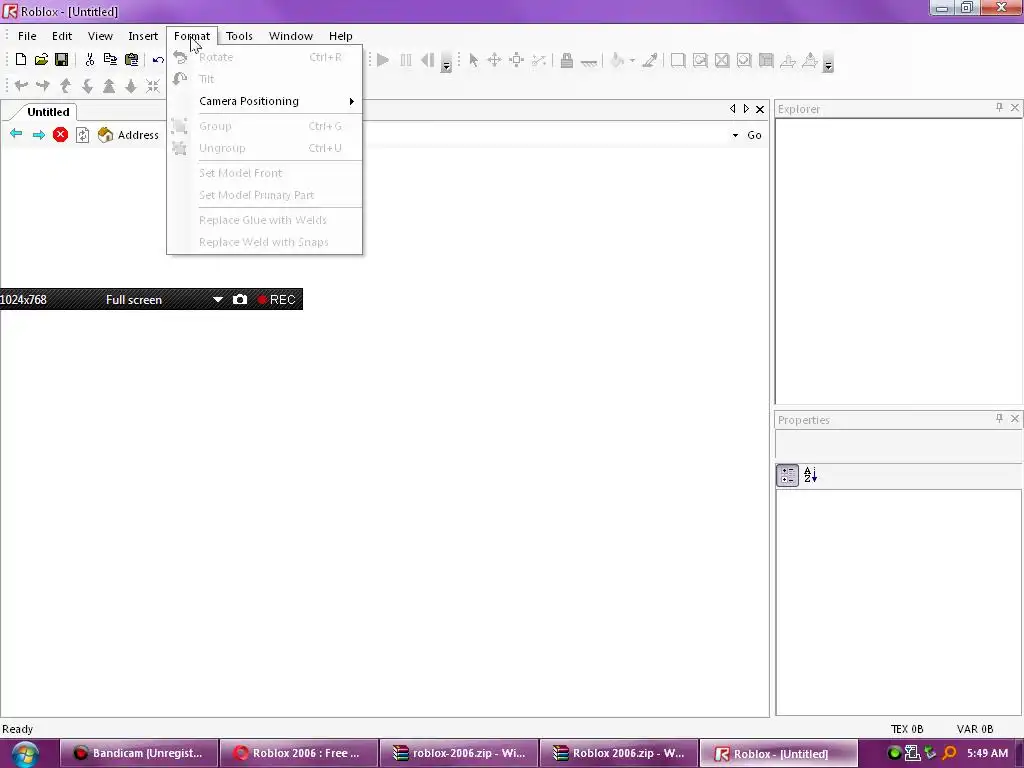Click the Open folder icon
1024x768 pixels.
(41, 60)
